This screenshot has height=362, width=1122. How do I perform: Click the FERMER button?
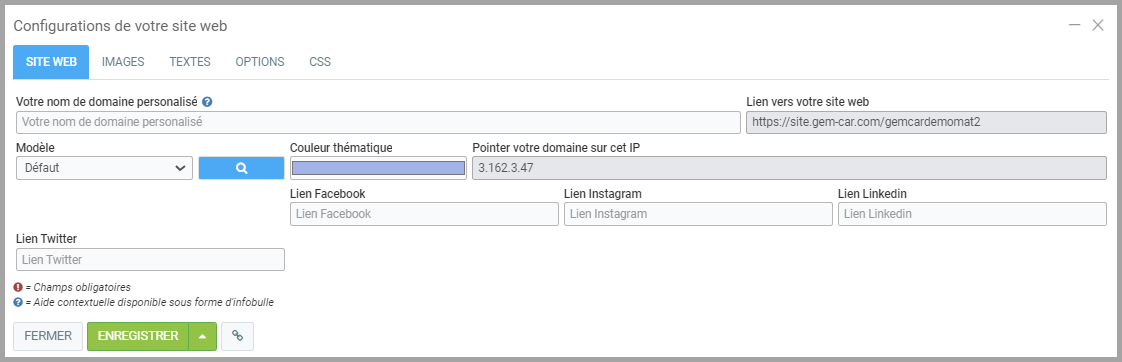point(48,336)
